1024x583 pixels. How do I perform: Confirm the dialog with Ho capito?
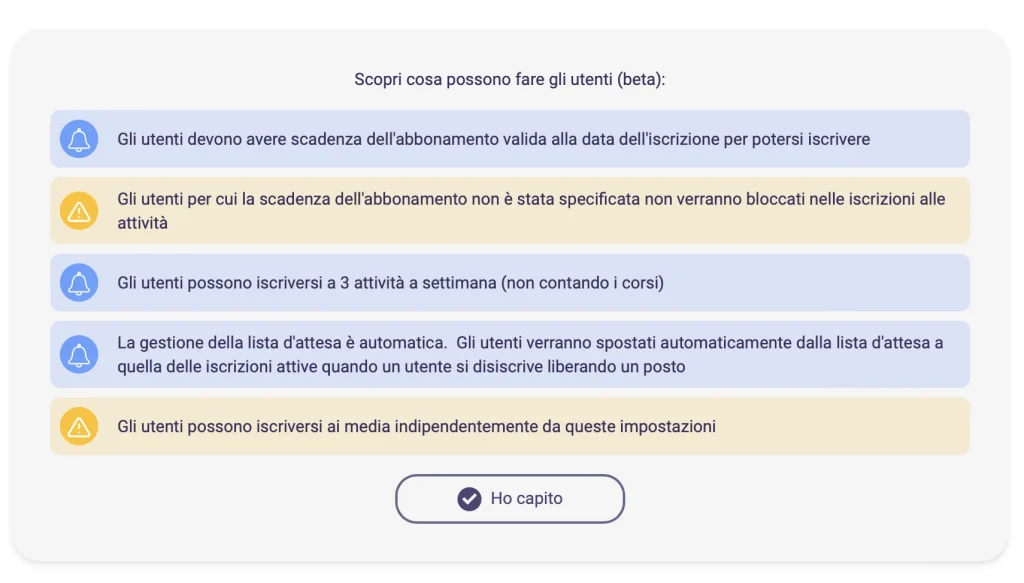[x=510, y=499]
